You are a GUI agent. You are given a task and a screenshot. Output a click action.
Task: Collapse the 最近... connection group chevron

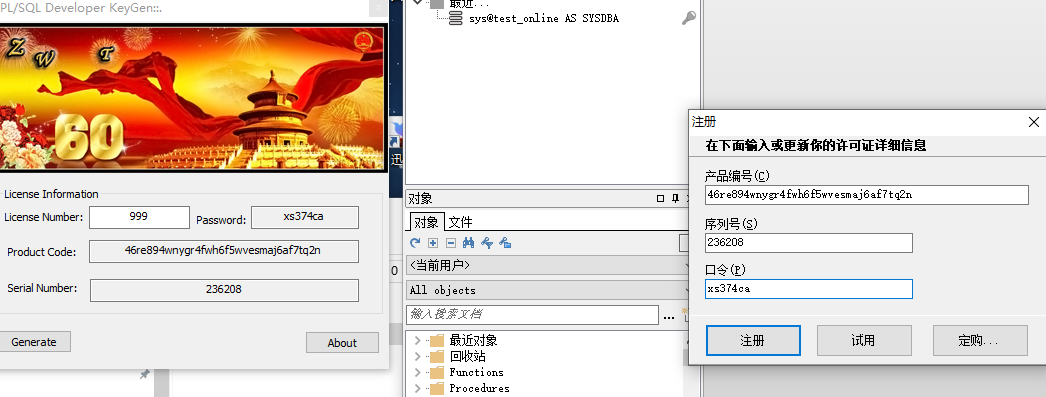(418, 3)
